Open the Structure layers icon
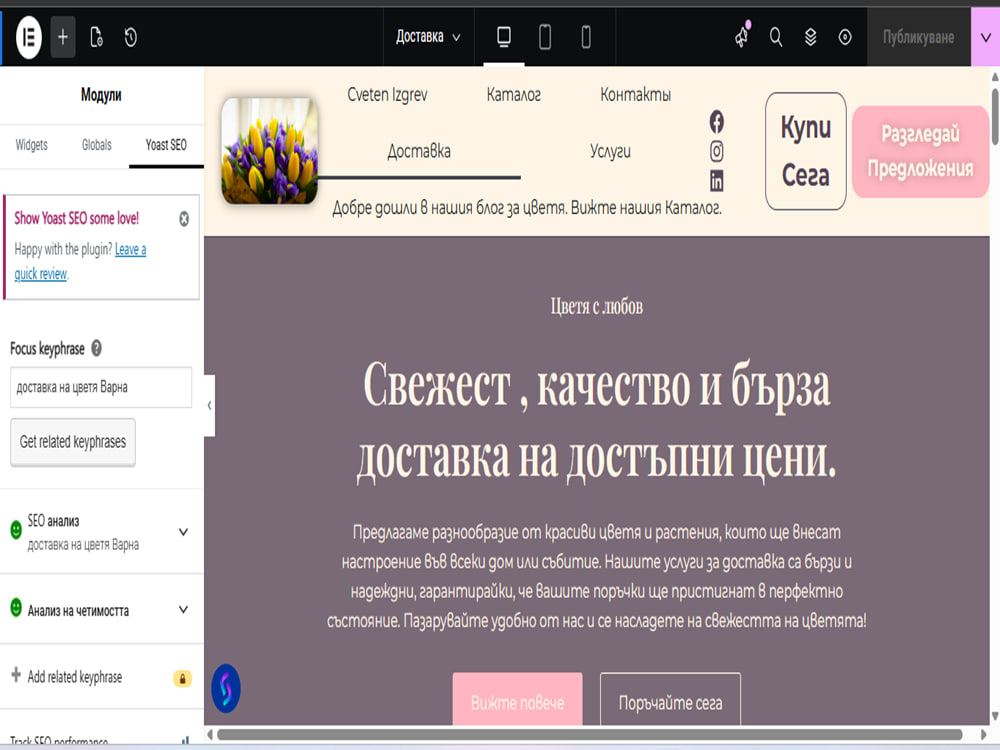 click(810, 37)
